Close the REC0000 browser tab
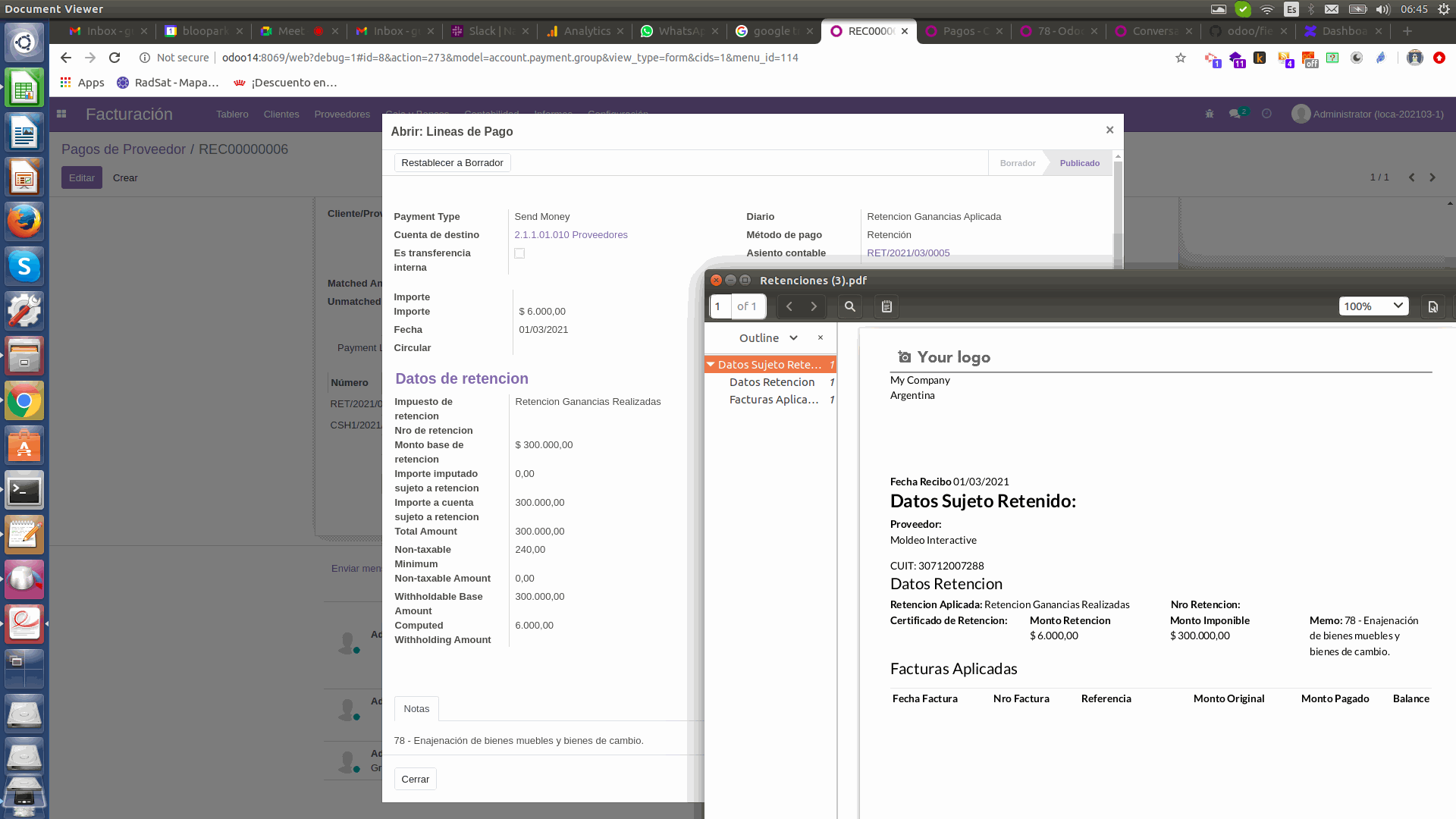 click(905, 31)
